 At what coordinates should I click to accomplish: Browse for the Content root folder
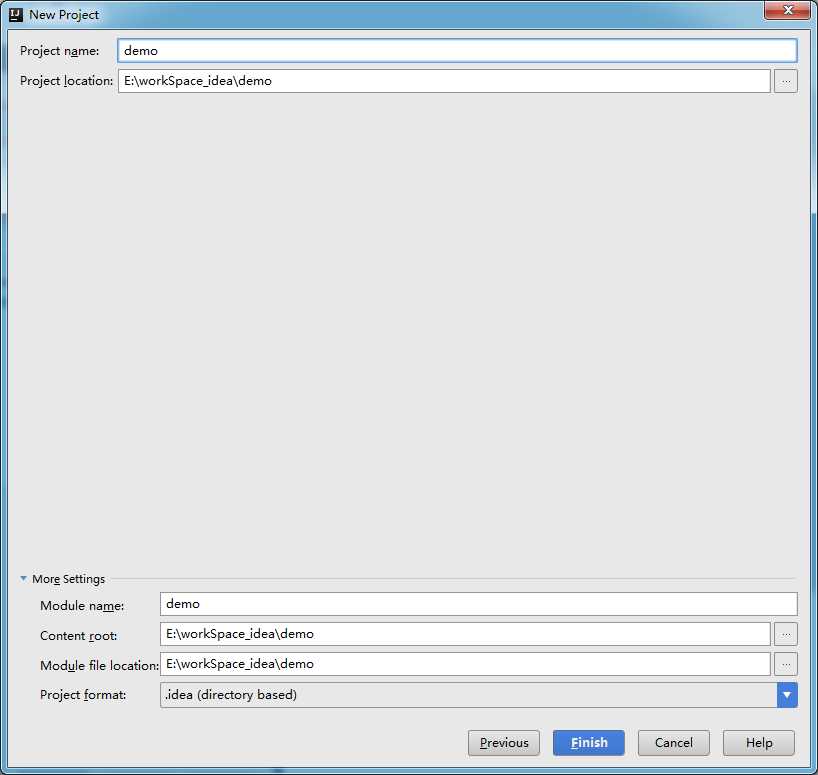point(786,634)
